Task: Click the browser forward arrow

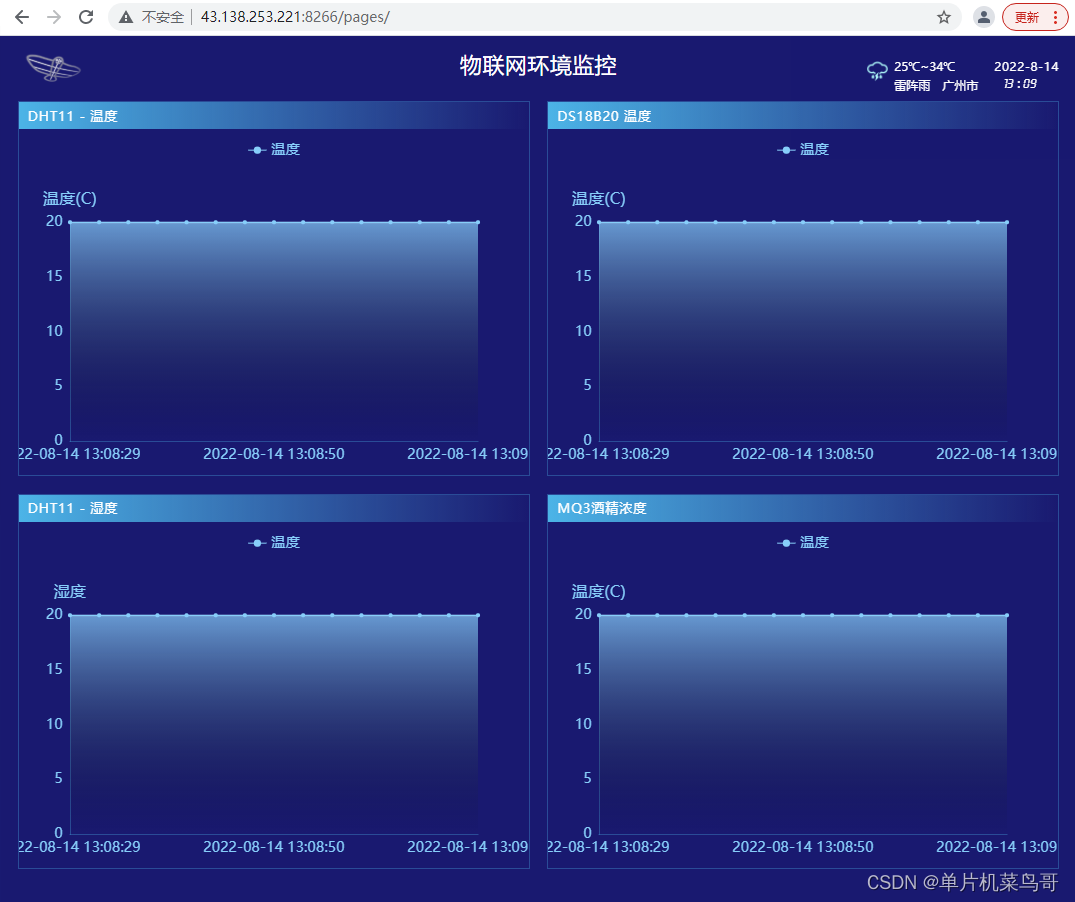Action: point(53,17)
